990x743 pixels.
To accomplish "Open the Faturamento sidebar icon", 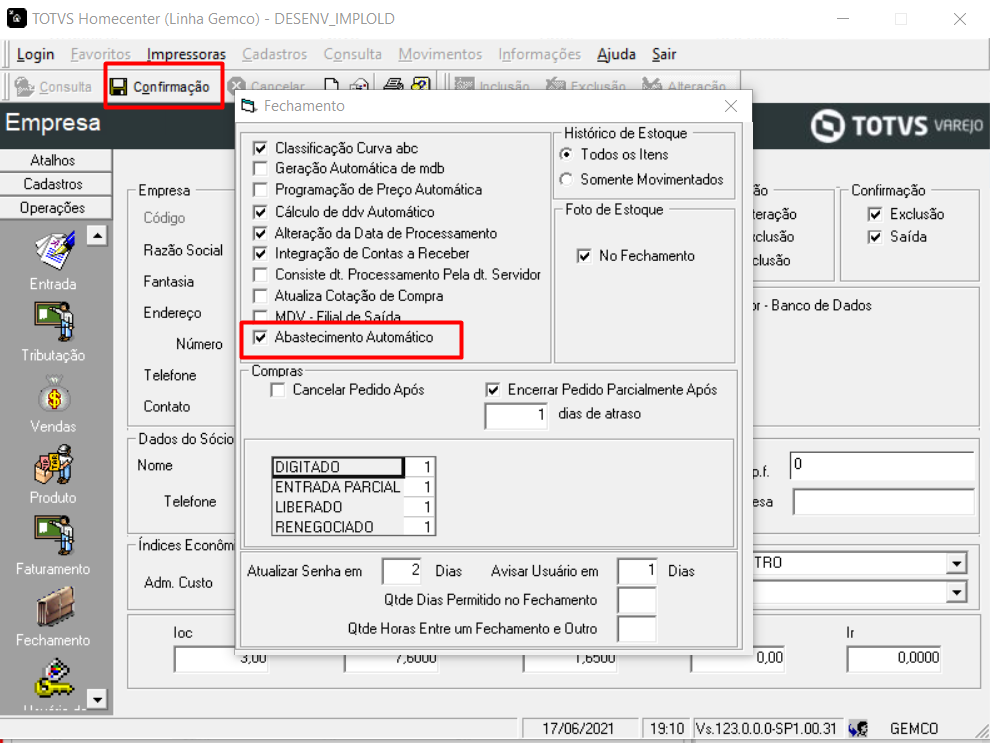I will [x=54, y=536].
